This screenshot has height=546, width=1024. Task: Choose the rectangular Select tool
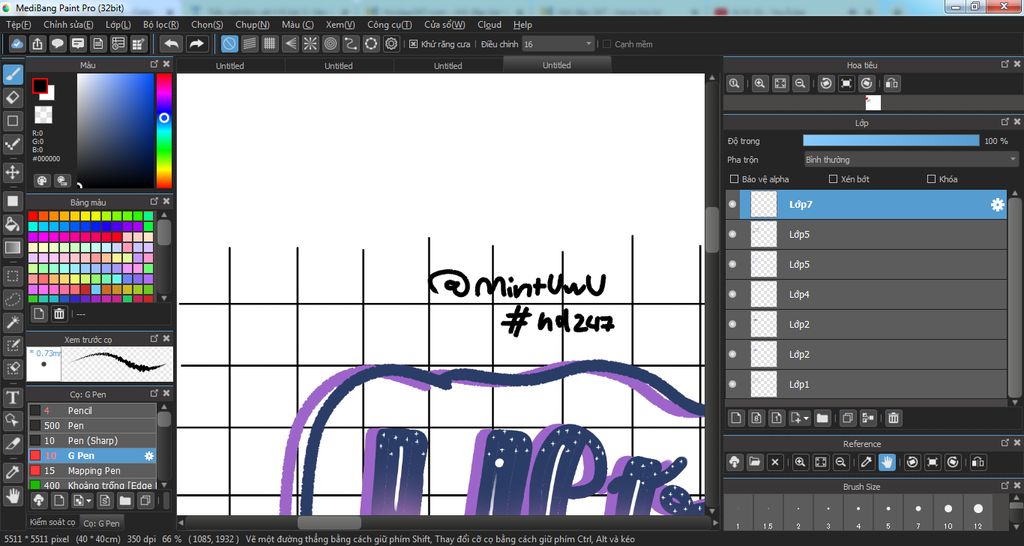[x=12, y=276]
